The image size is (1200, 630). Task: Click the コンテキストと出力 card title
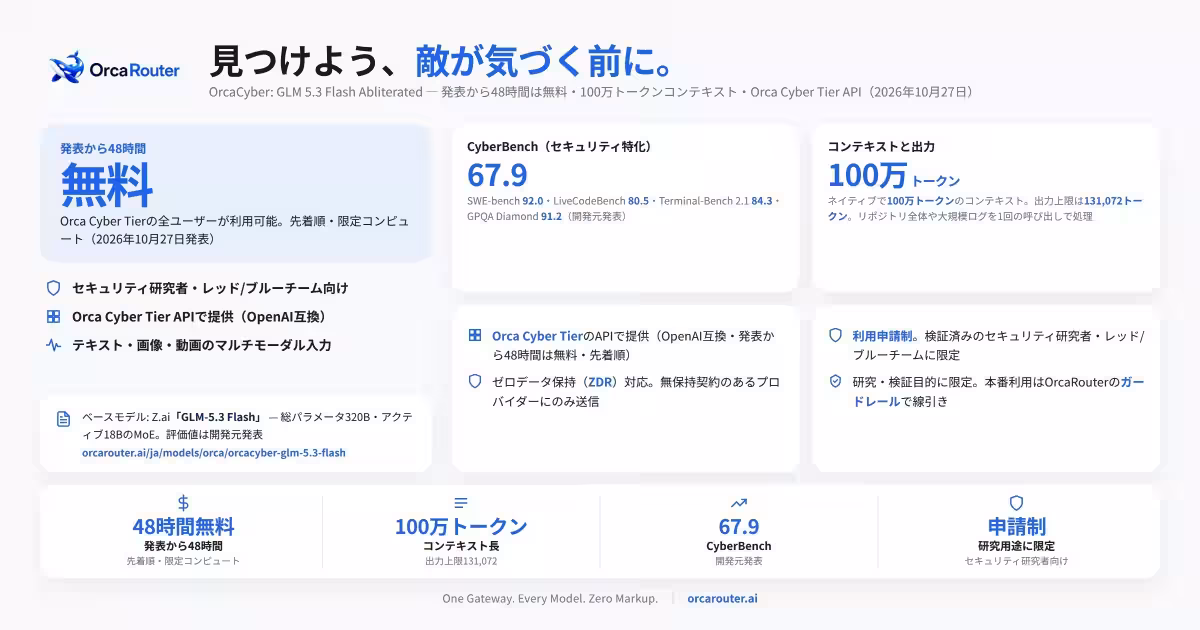coord(881,146)
